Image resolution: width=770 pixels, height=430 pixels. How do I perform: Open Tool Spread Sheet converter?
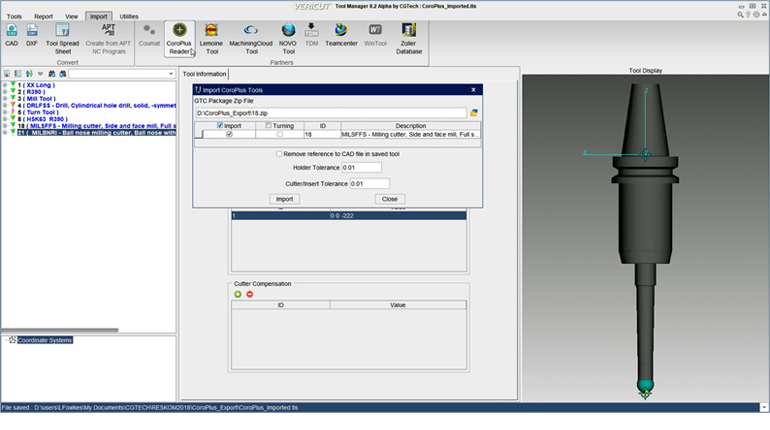click(x=62, y=39)
